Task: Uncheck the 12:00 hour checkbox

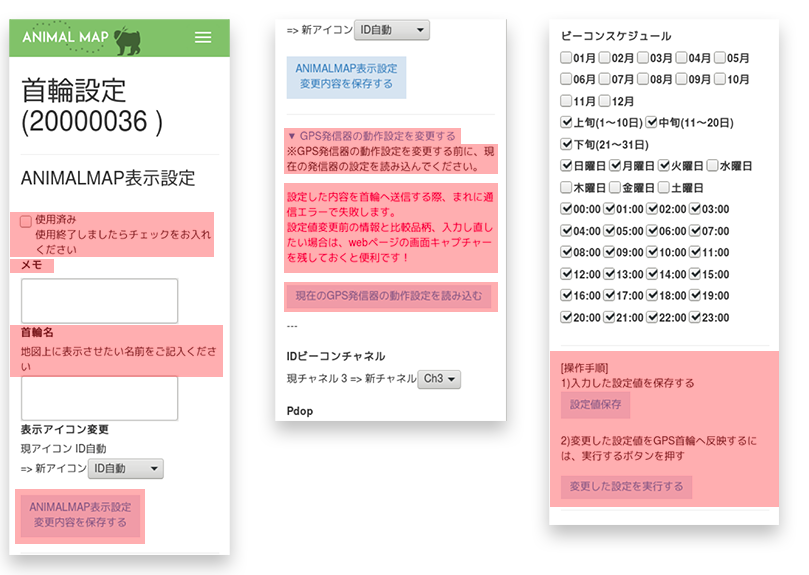Action: (x=566, y=274)
